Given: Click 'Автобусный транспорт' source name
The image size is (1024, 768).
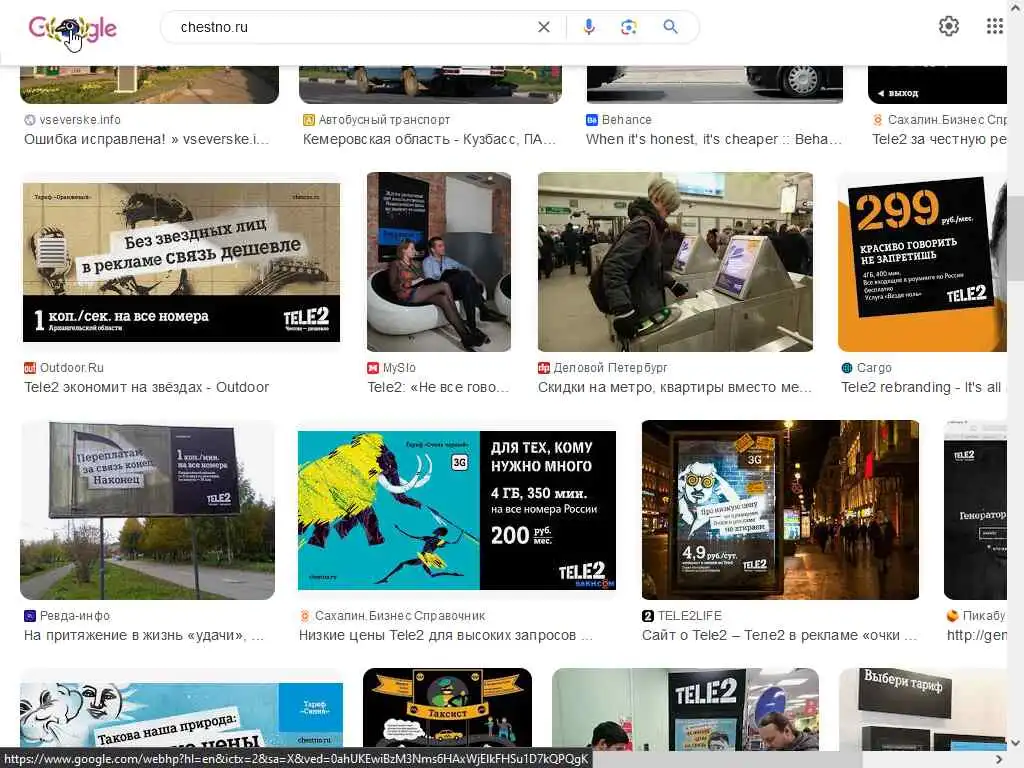Looking at the screenshot, I should tap(384, 120).
